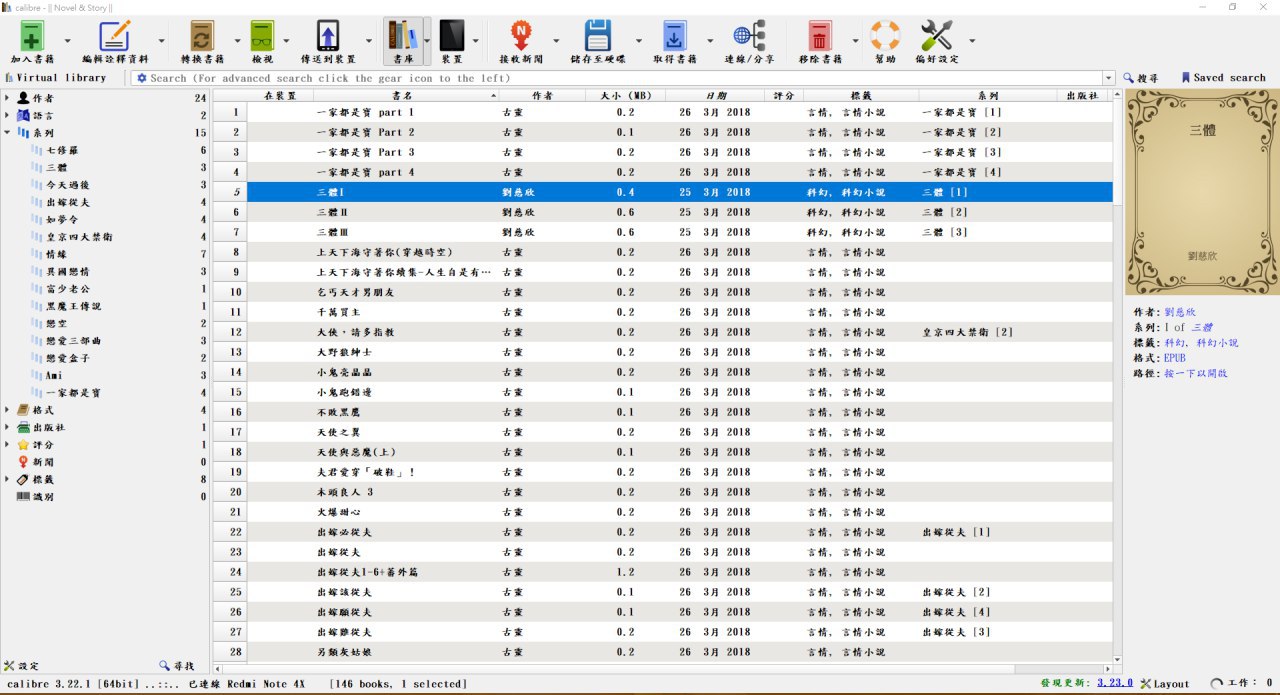Image resolution: width=1280 pixels, height=695 pixels.
Task: Click the Virtual library button
Action: point(55,78)
